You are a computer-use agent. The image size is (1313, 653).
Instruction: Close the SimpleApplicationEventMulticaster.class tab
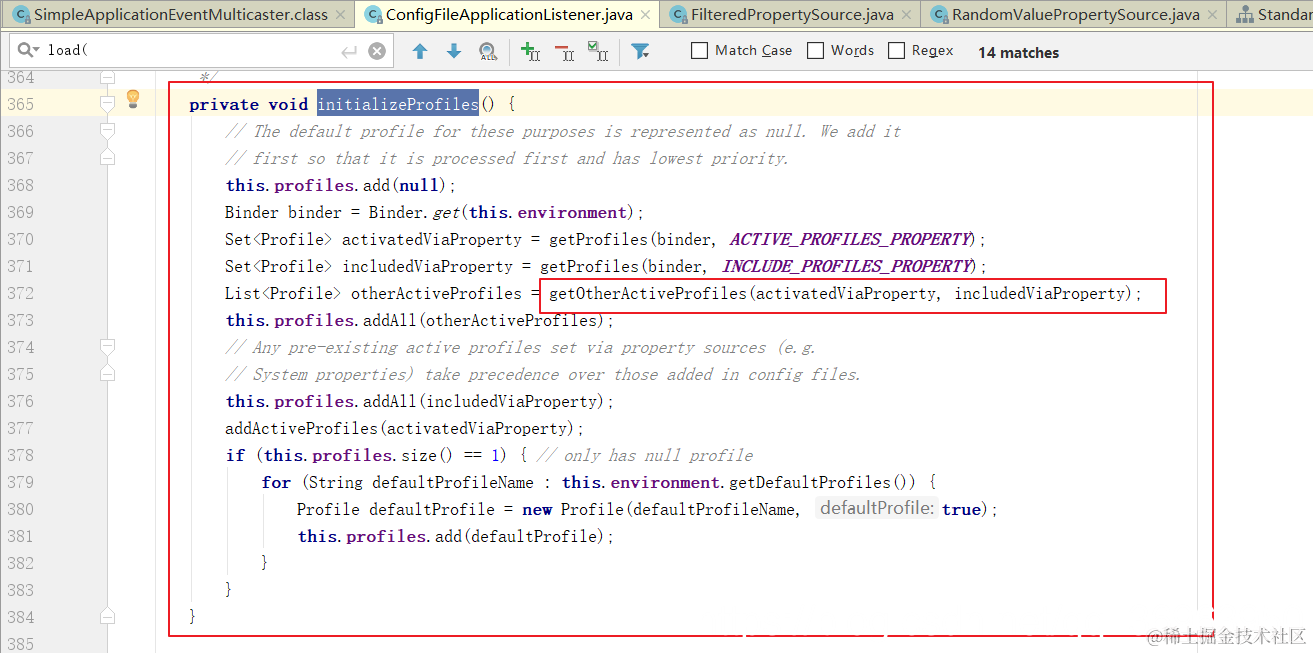(x=342, y=15)
